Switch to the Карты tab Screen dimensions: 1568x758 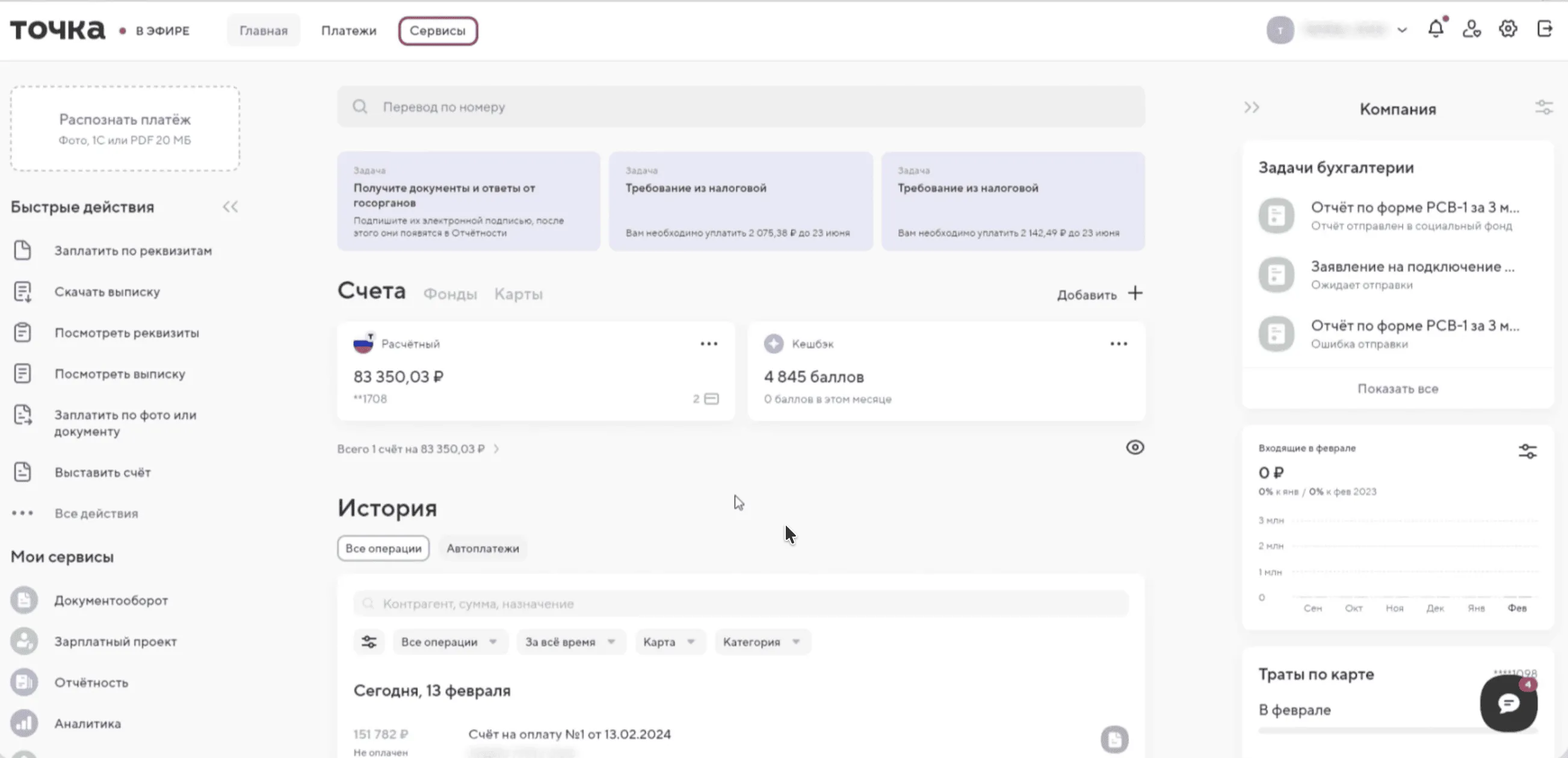(x=518, y=294)
